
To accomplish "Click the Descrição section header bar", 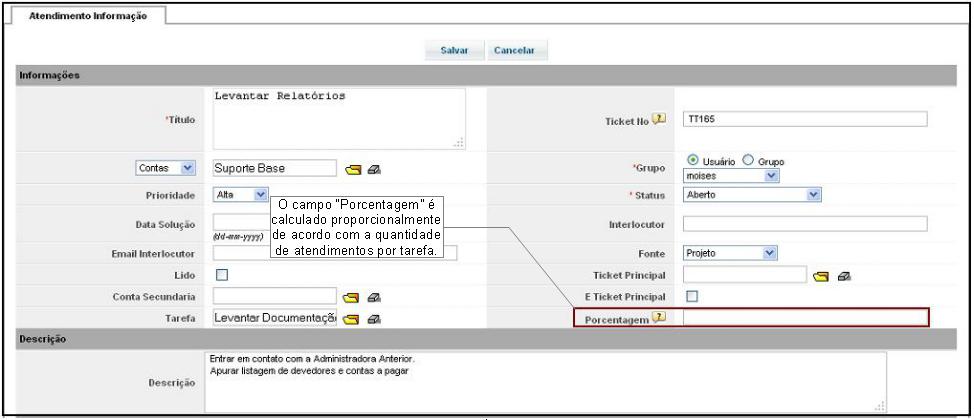I will pyautogui.click(x=487, y=339).
